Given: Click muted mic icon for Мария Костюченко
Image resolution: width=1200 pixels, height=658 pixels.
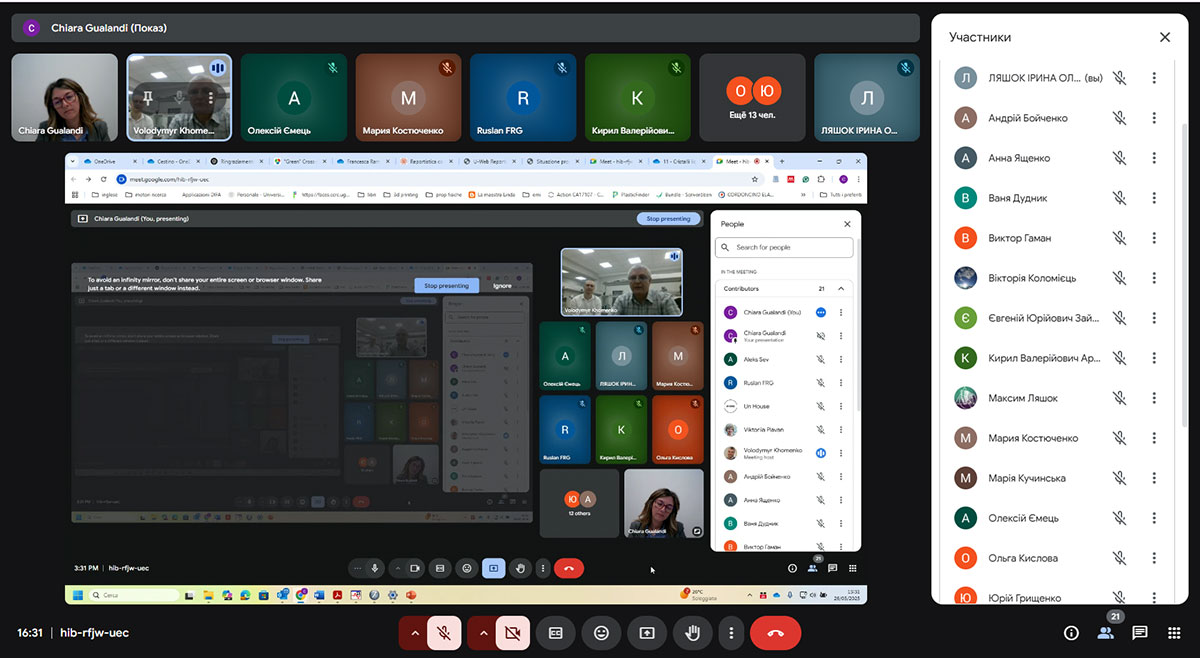Looking at the screenshot, I should pos(1120,438).
